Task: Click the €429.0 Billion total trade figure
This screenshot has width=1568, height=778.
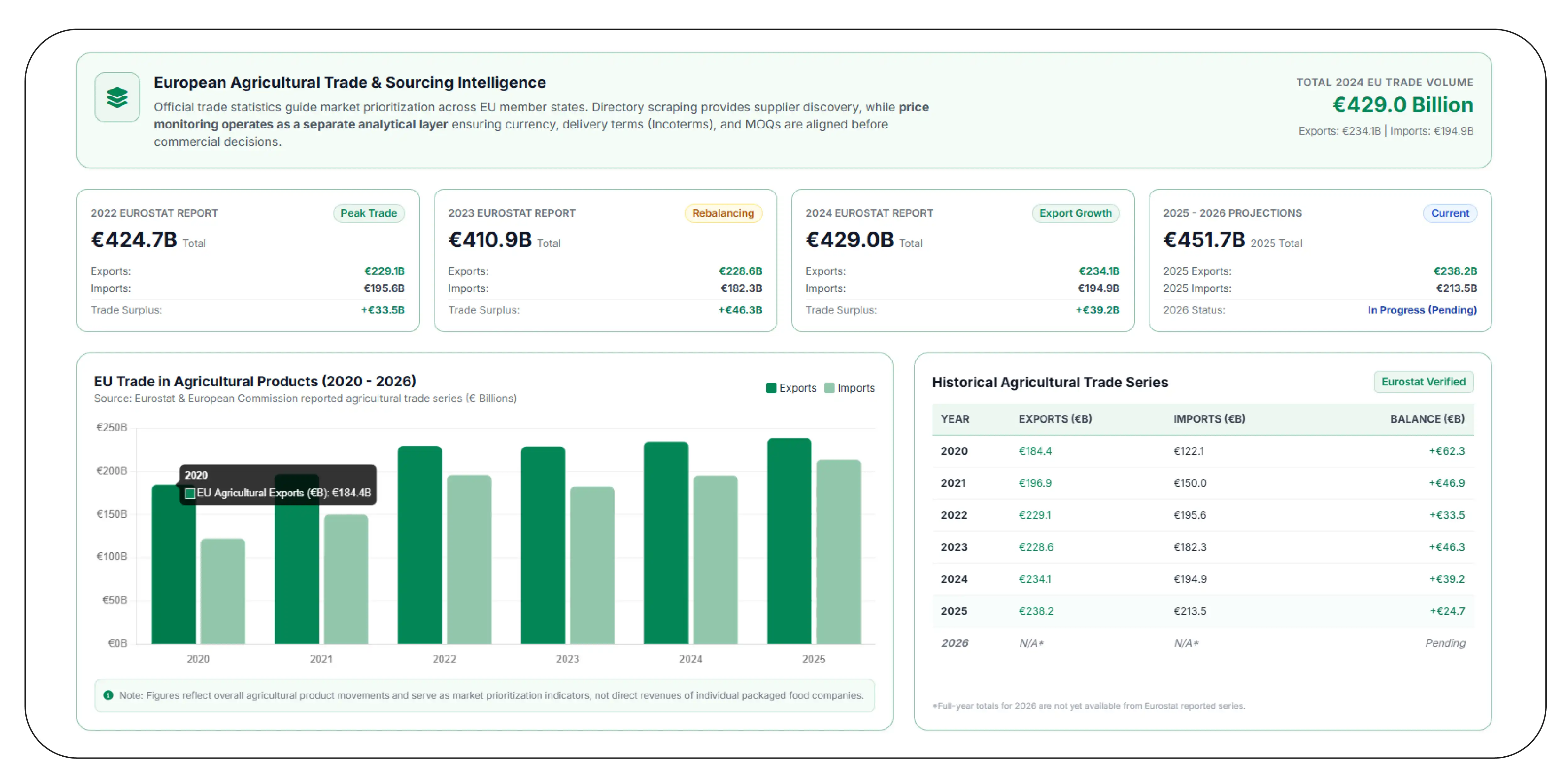Action: (1403, 105)
